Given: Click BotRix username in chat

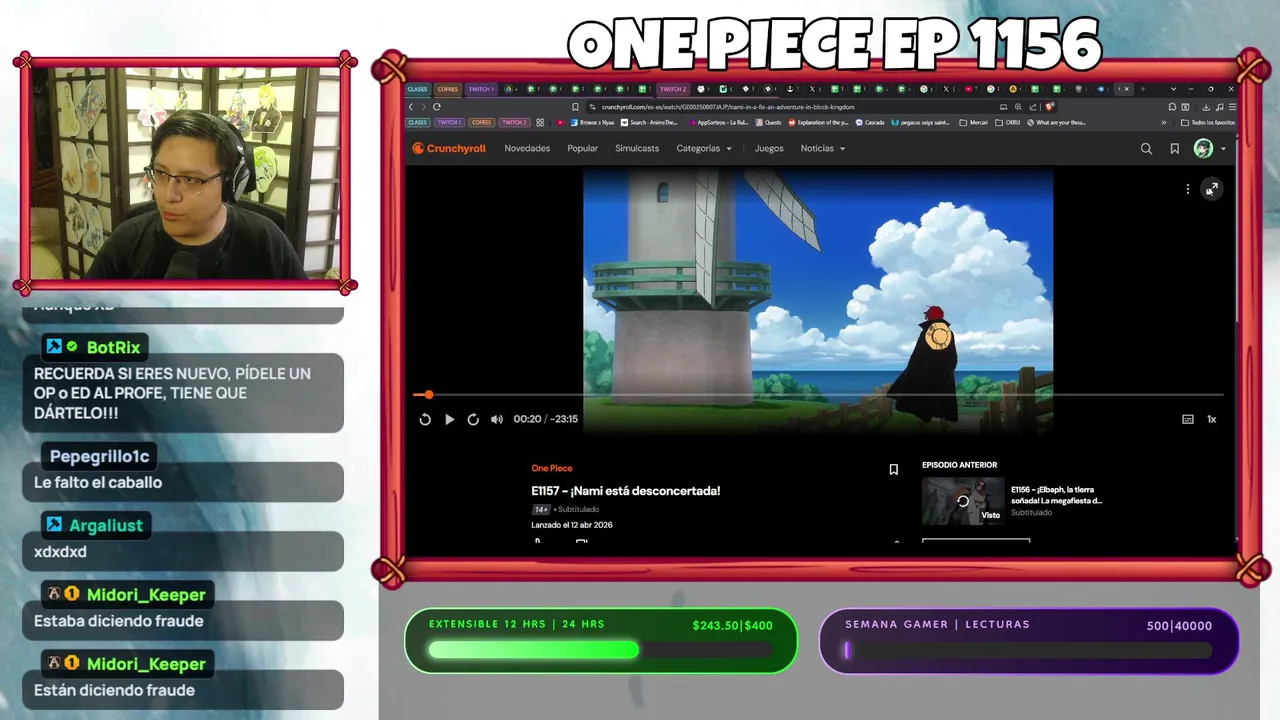Looking at the screenshot, I should click(113, 347).
